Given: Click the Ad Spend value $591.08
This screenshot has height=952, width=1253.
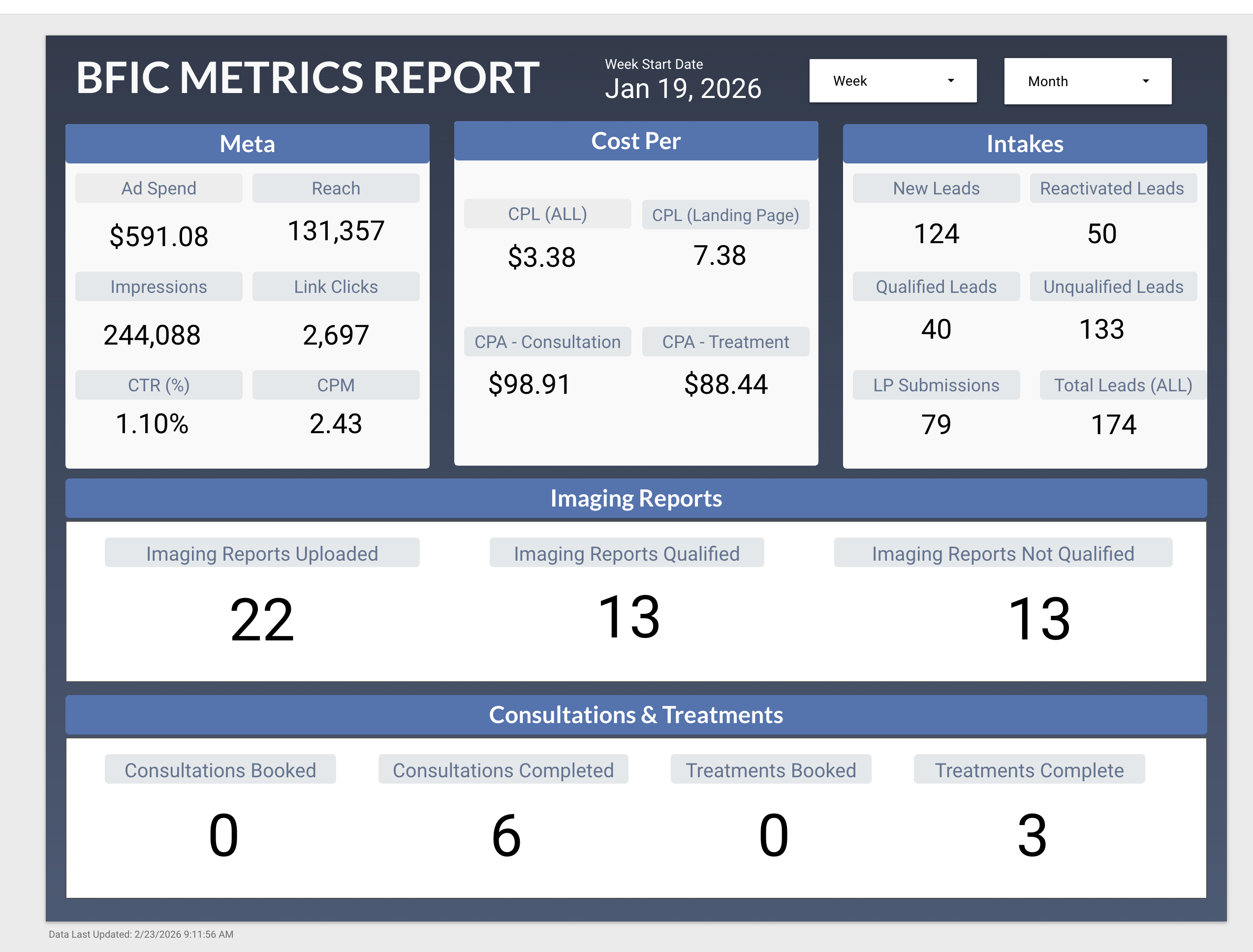Looking at the screenshot, I should pyautogui.click(x=158, y=236).
